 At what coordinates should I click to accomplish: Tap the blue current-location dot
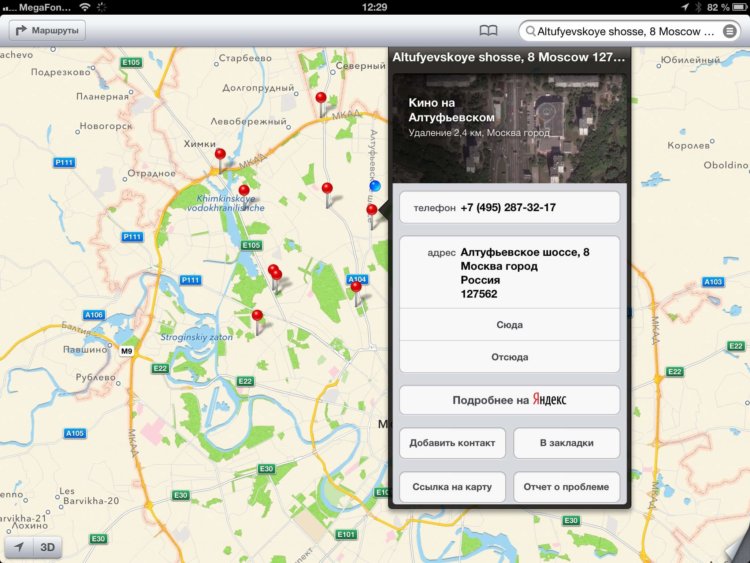(375, 186)
